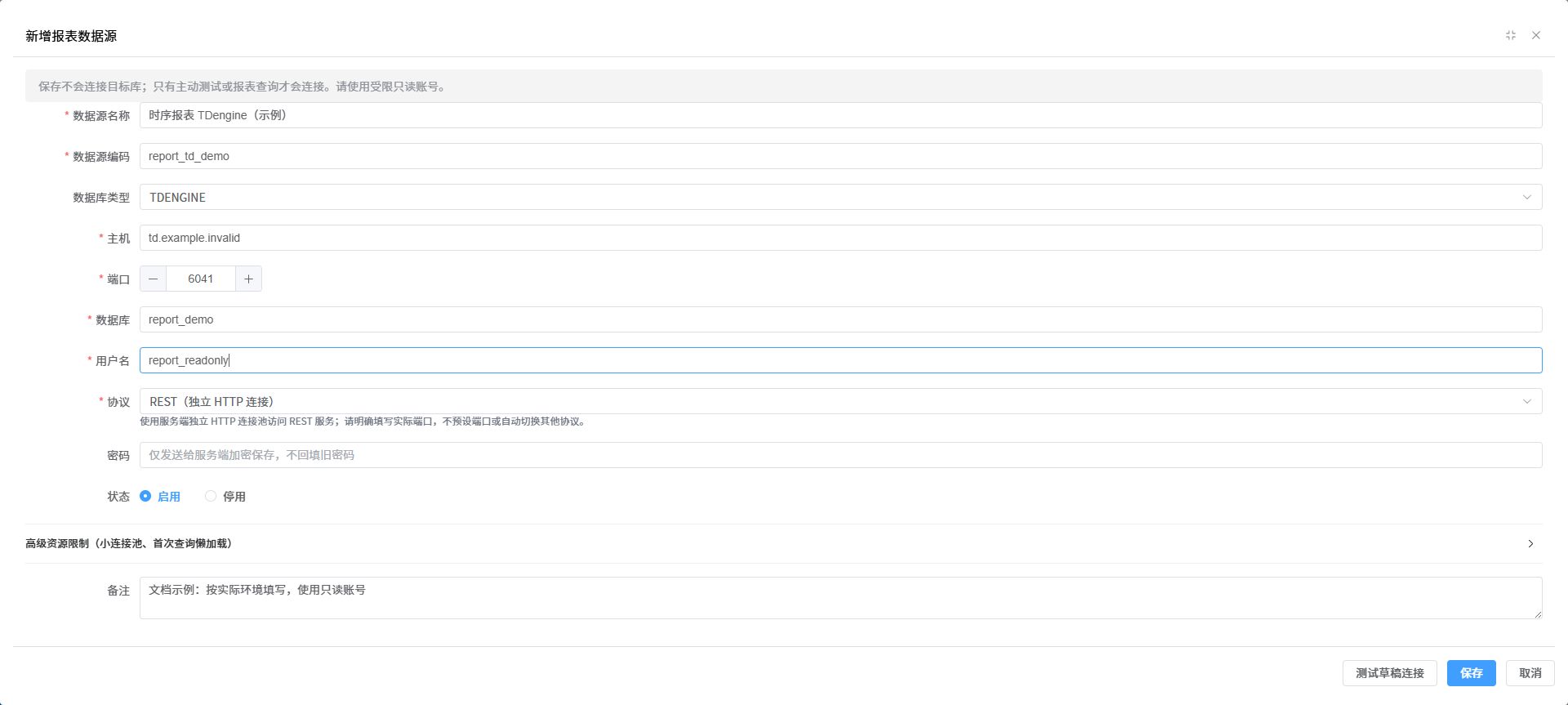Open the 数据库类型 dropdown
The height and width of the screenshot is (705, 1568).
point(840,197)
